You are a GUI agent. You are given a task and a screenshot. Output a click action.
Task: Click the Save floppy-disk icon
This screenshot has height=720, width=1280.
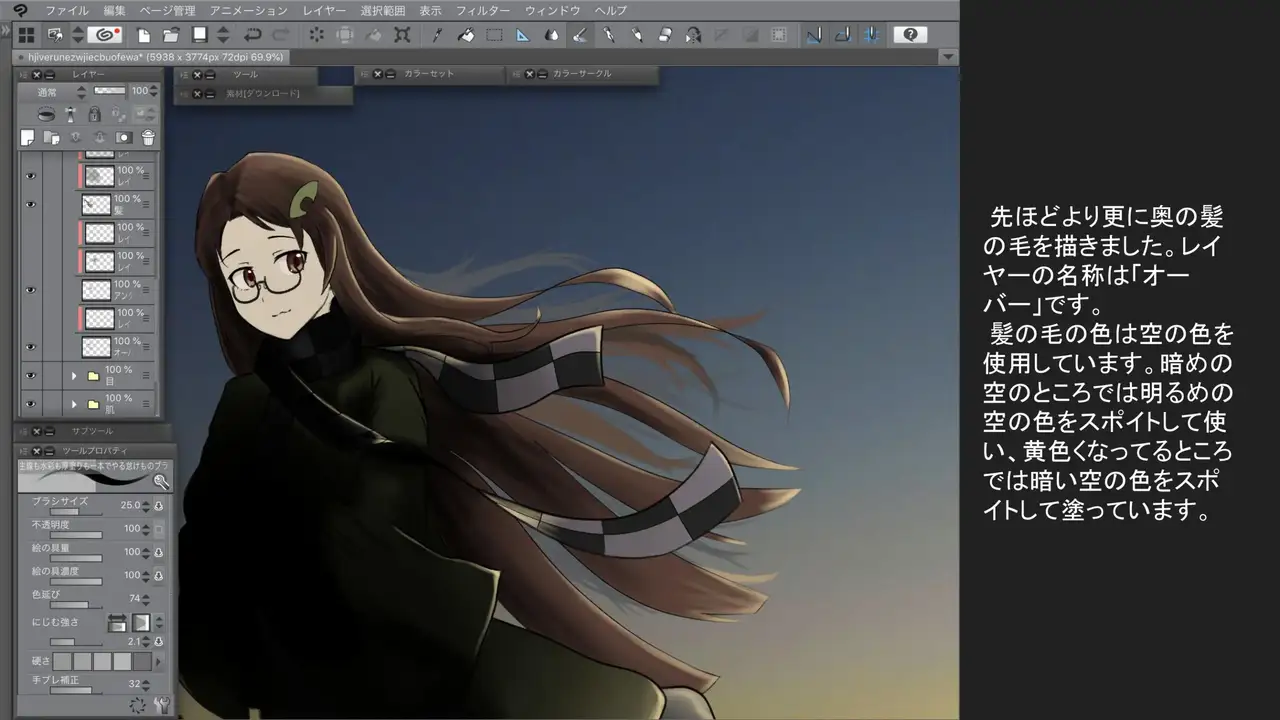click(x=200, y=35)
